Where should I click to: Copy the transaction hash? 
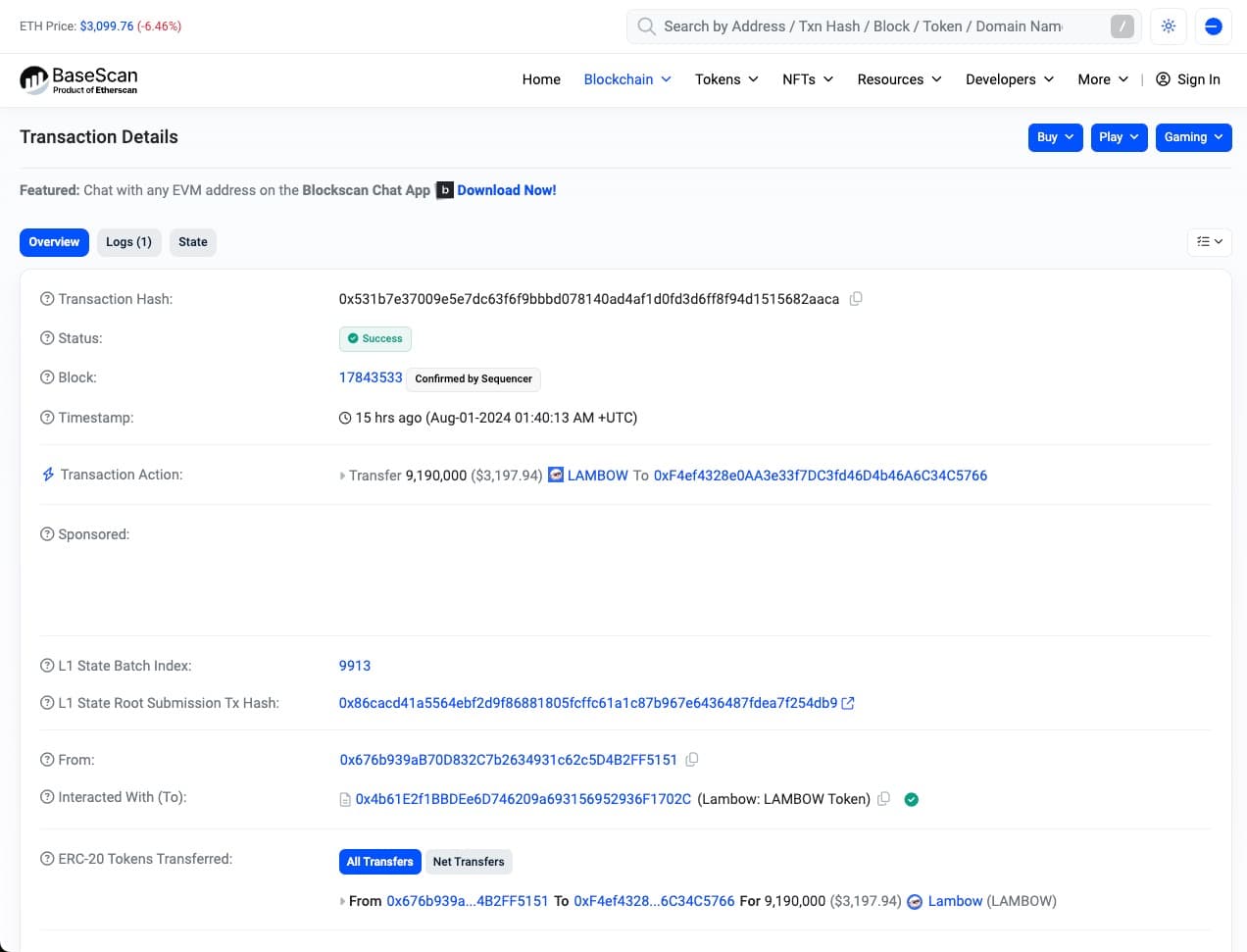click(x=856, y=299)
